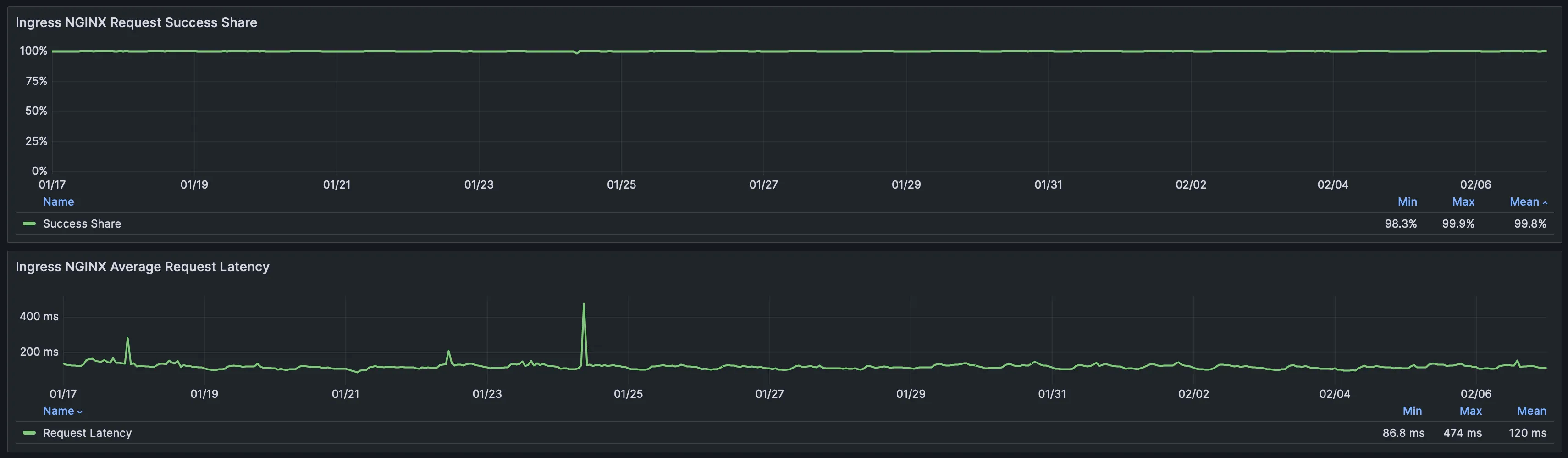Sort Success Share legend by Name

point(58,201)
